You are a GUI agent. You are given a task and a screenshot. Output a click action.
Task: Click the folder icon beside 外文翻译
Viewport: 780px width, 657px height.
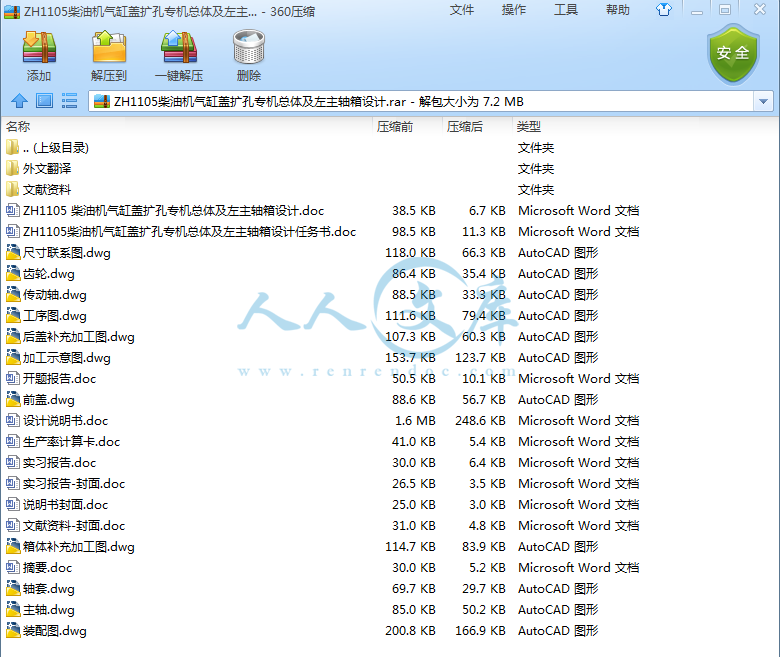point(12,169)
